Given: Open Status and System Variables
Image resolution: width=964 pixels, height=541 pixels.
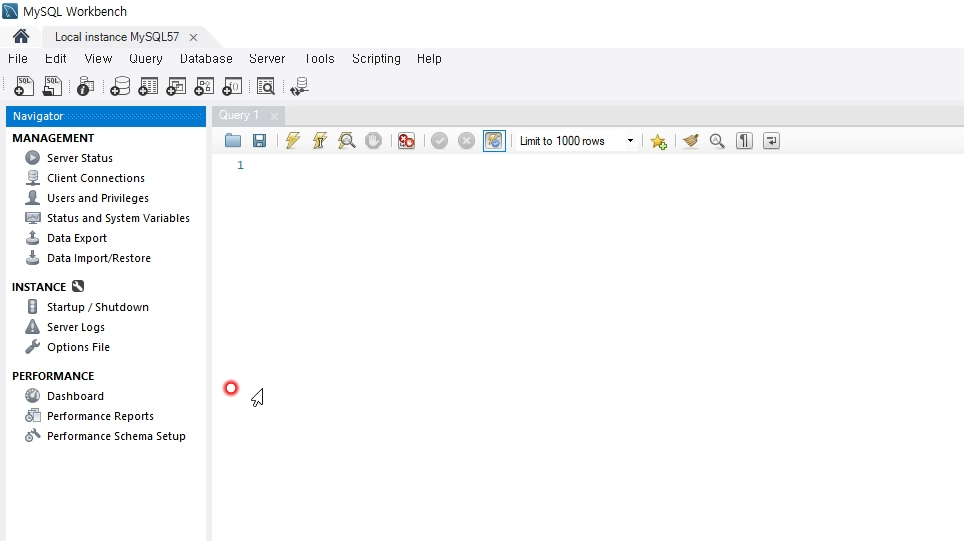Looking at the screenshot, I should click(x=118, y=218).
